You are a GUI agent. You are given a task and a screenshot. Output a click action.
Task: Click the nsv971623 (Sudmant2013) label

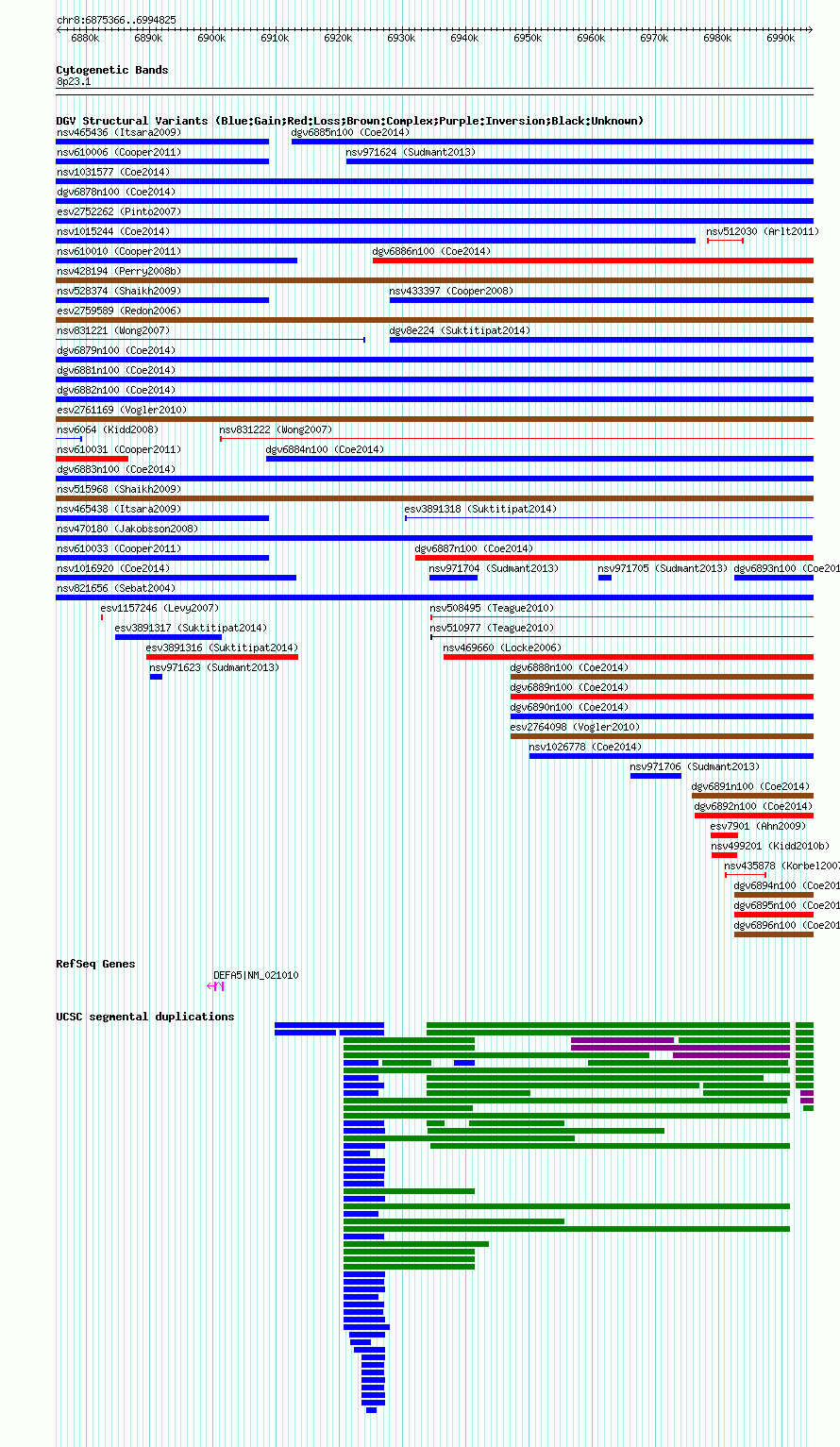(x=215, y=667)
